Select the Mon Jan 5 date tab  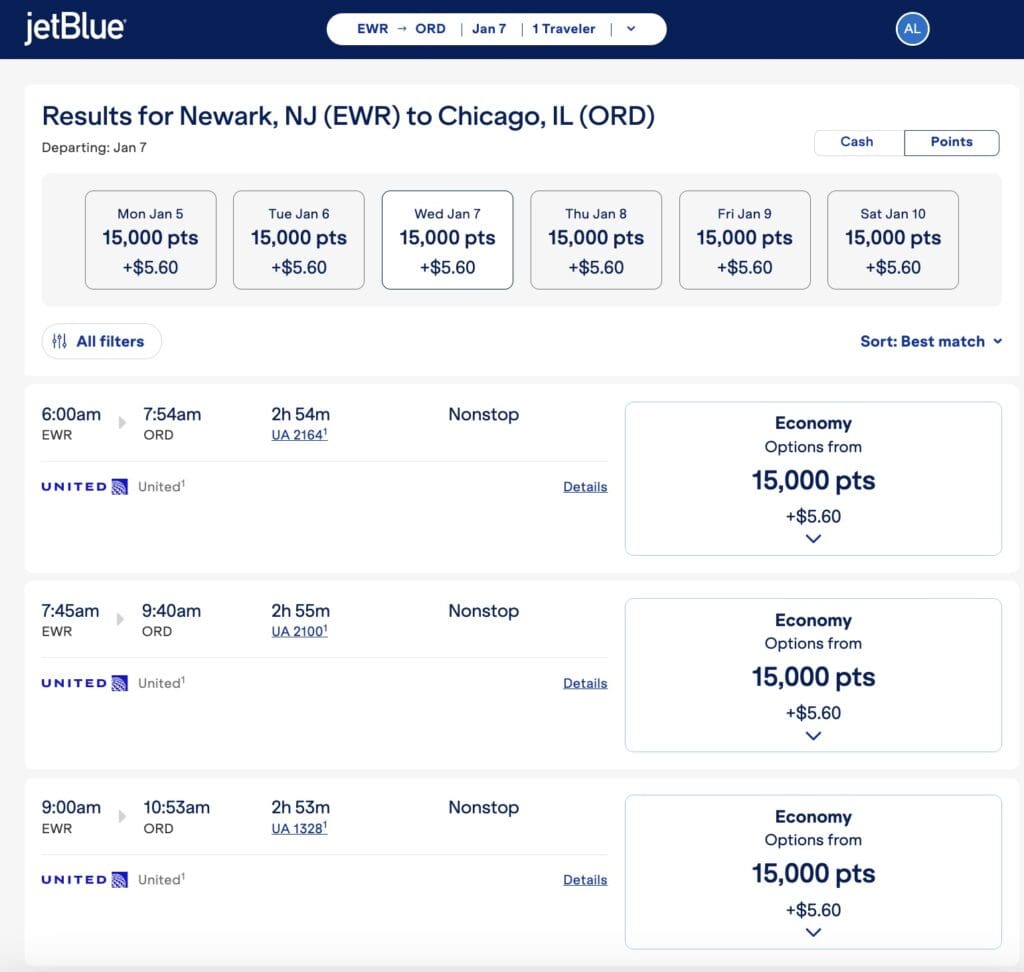[151, 240]
